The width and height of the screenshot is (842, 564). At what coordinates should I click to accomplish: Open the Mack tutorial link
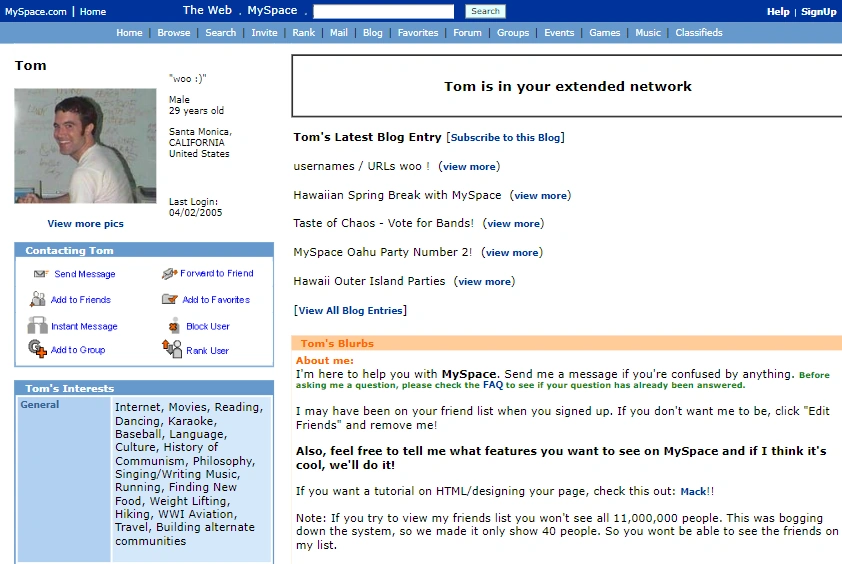coord(693,491)
